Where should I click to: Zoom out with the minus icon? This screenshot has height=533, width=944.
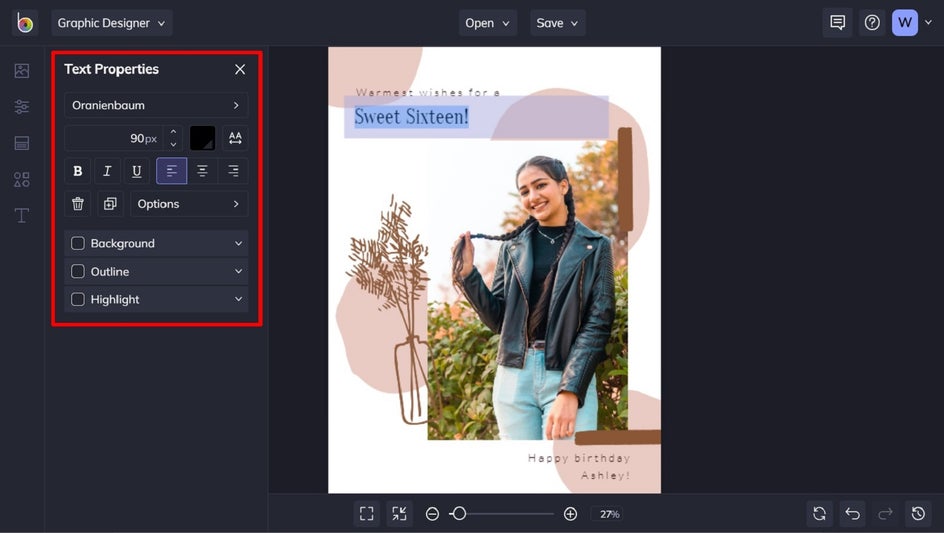[x=432, y=514]
